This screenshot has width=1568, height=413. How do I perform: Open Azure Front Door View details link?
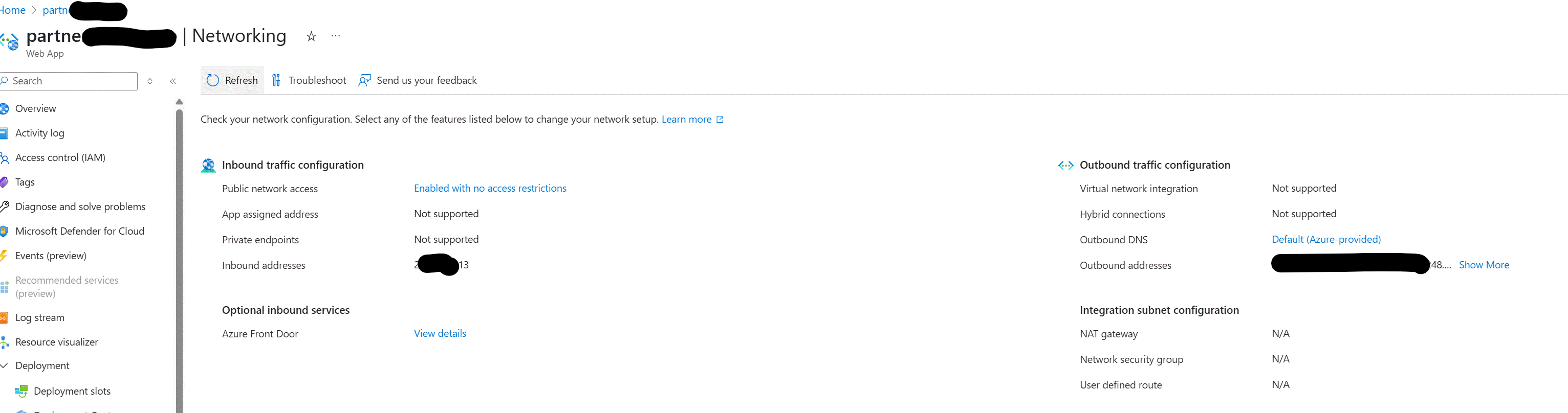coord(440,333)
